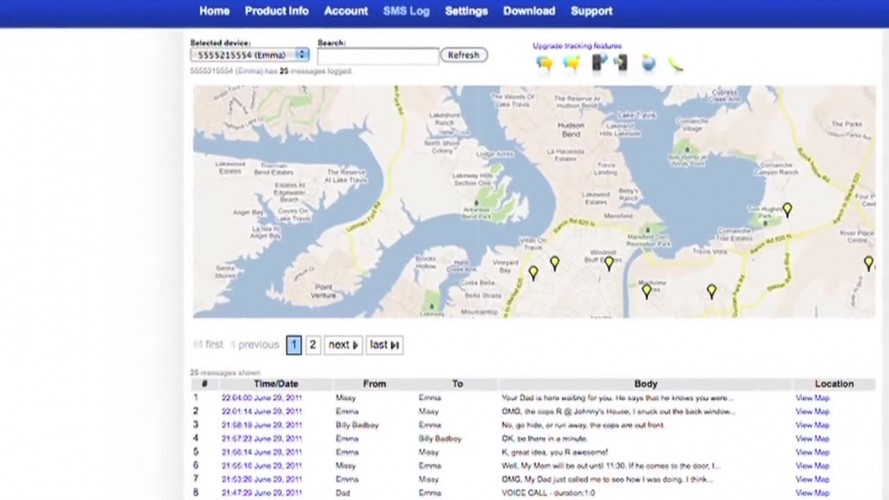Click message 'OMG, My Dad just called me'
Image resolution: width=889 pixels, height=500 pixels.
tap(608, 480)
